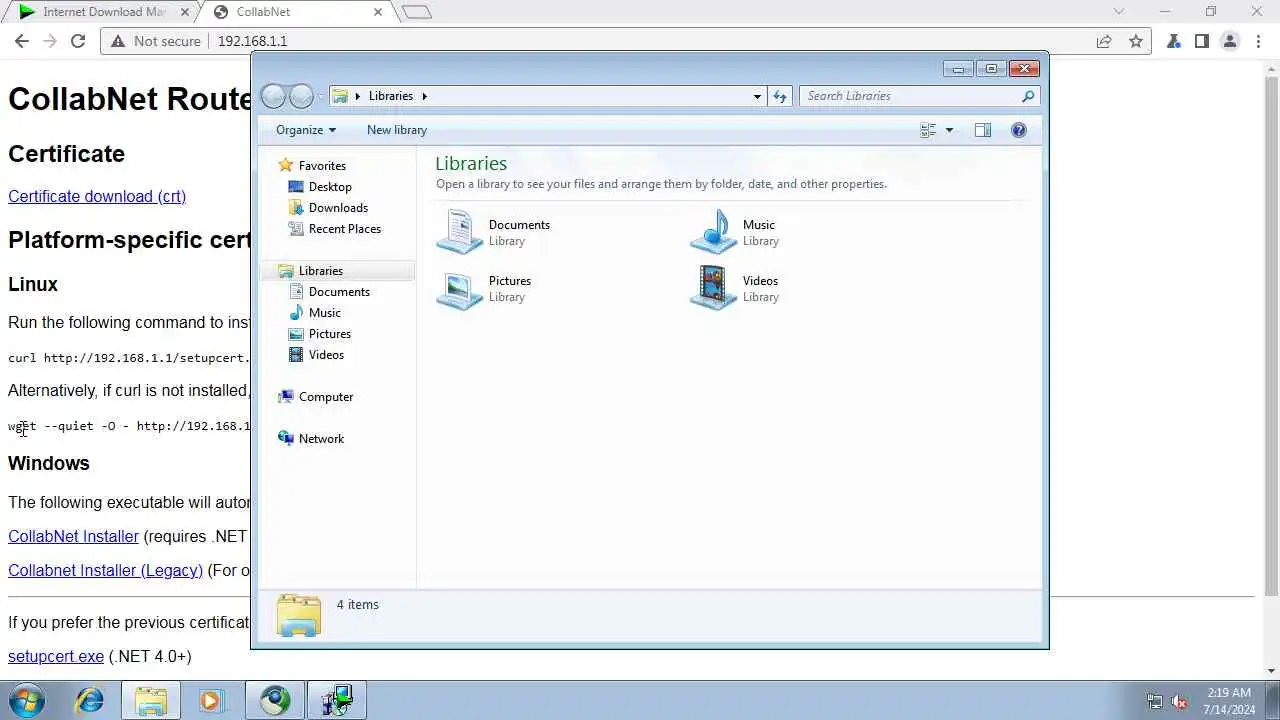Image resolution: width=1280 pixels, height=720 pixels.
Task: Go forward in Chrome browser
Action: click(50, 41)
